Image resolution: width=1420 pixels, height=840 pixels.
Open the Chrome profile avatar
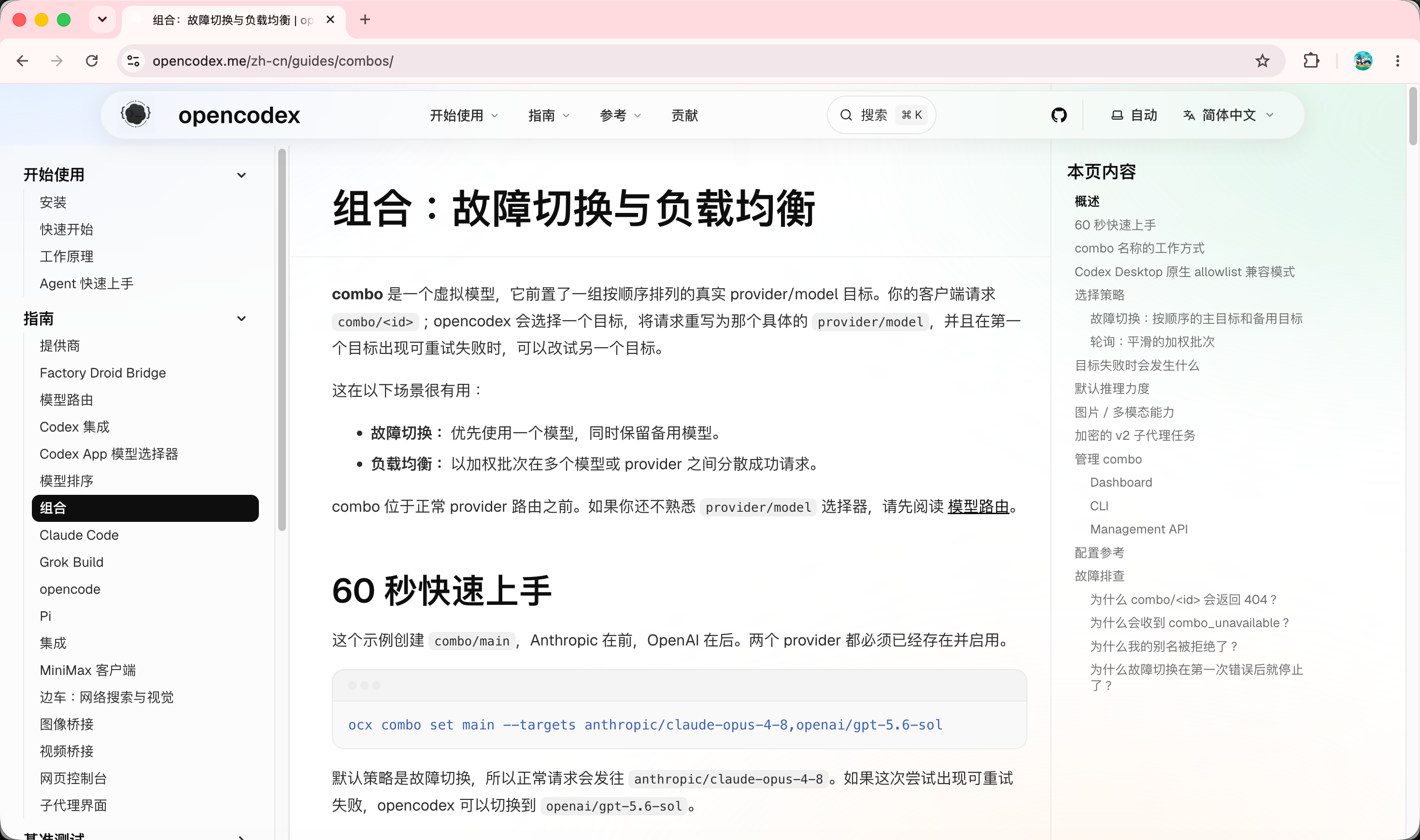(x=1363, y=60)
